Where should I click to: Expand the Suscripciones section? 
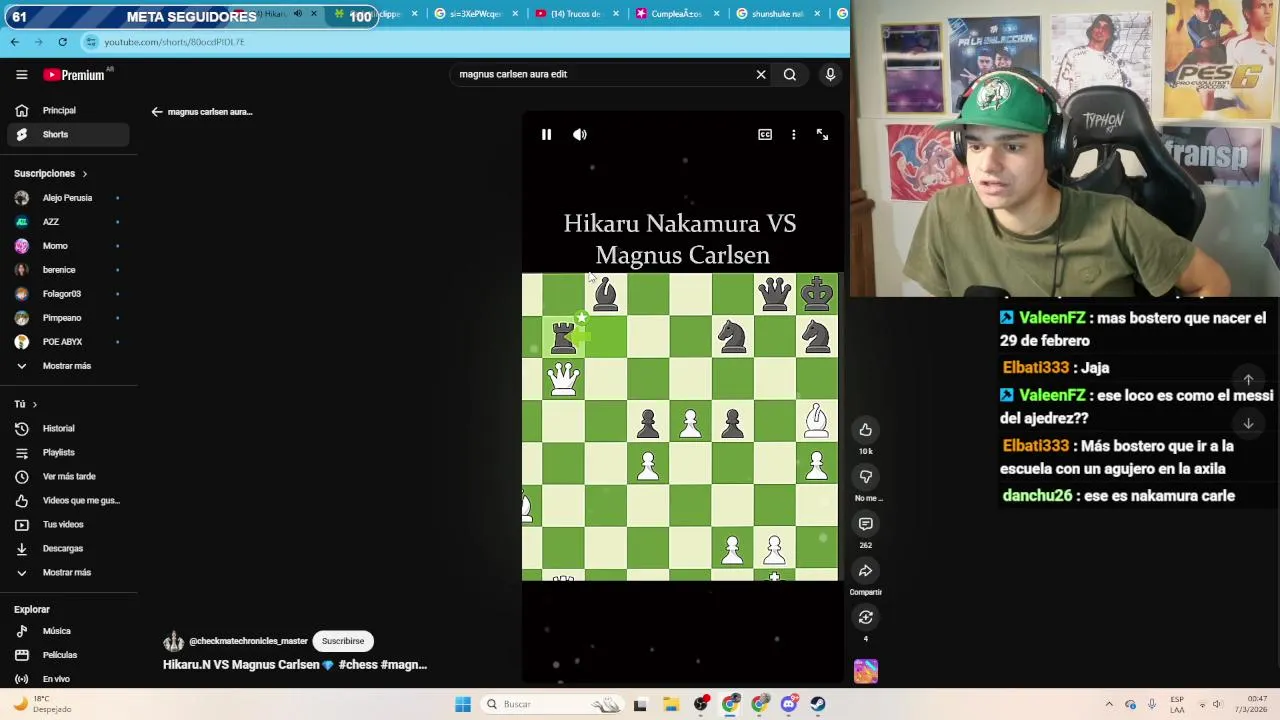click(x=51, y=173)
